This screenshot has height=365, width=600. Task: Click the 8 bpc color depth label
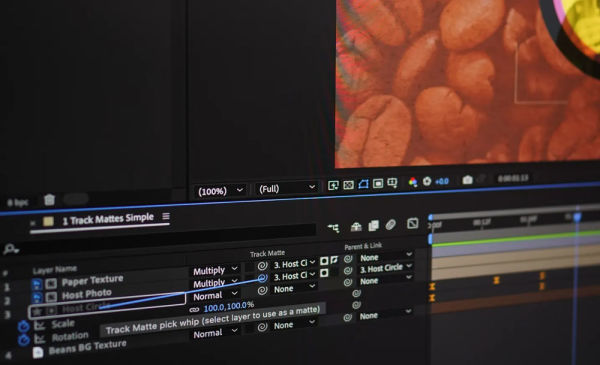(18, 202)
